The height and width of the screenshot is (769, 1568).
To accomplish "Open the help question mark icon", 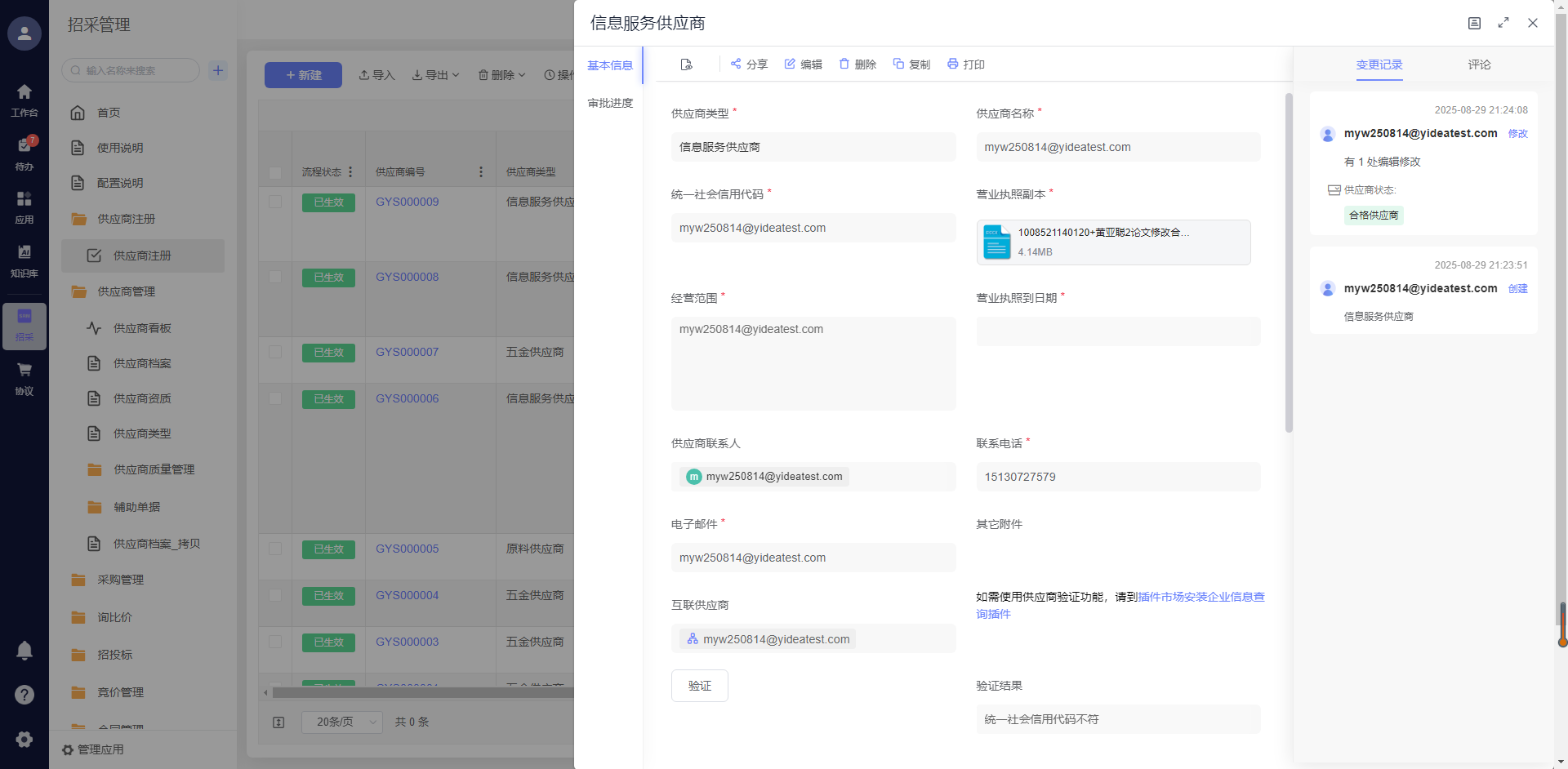I will tap(24, 695).
